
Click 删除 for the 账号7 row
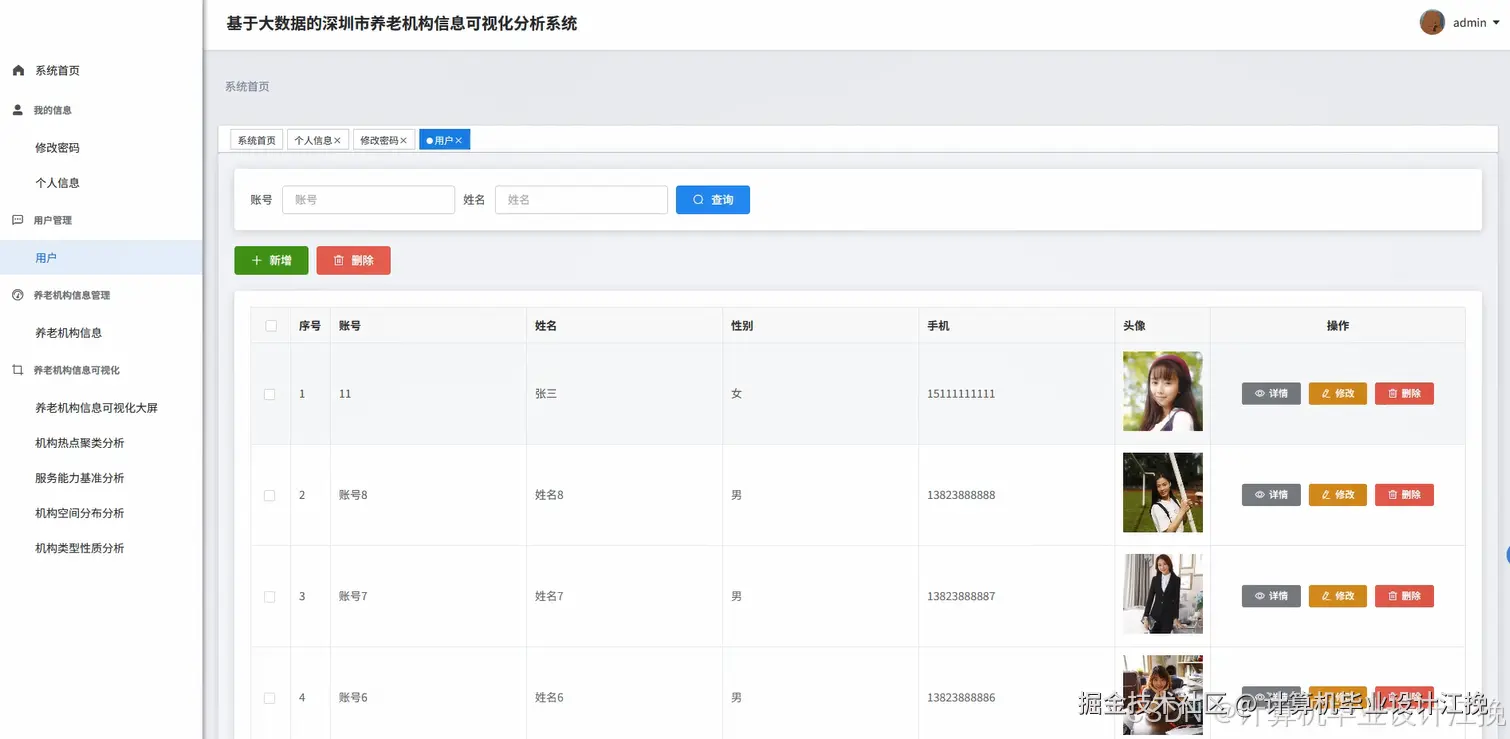(x=1404, y=596)
